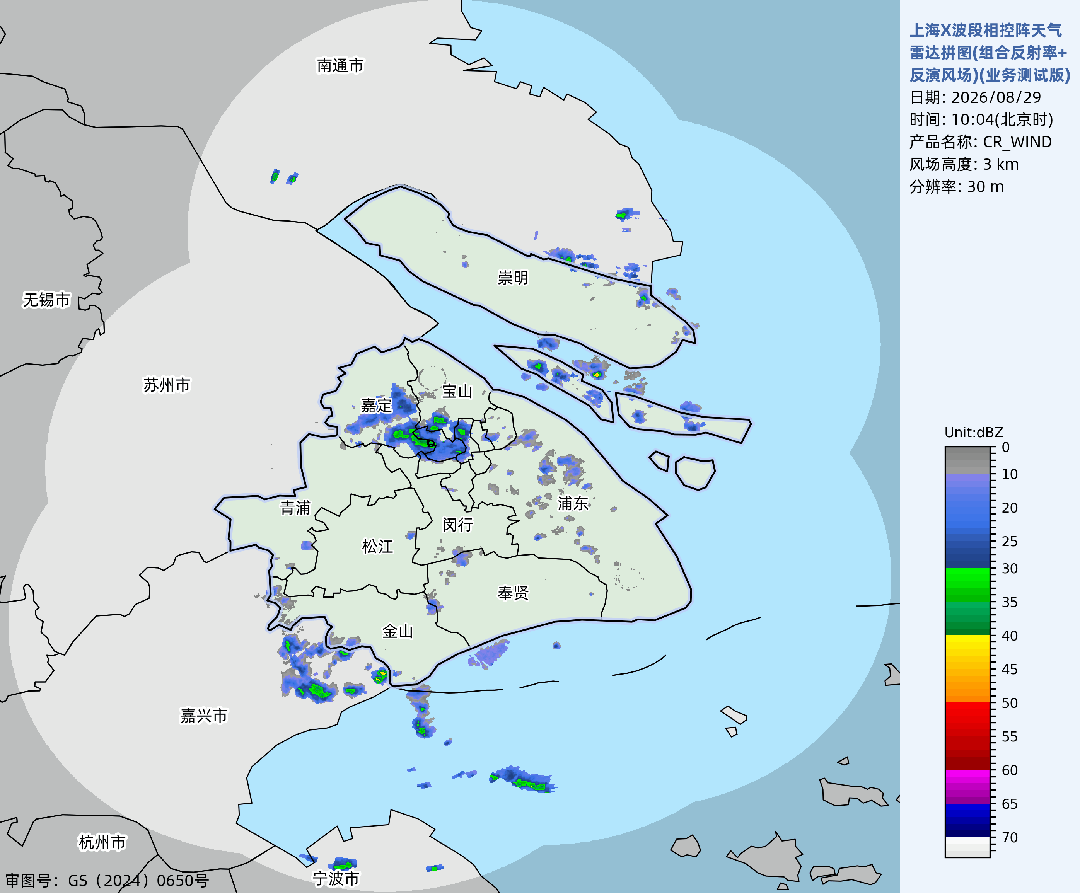
Task: Click the 杭州市 city label
Action: coord(103,842)
